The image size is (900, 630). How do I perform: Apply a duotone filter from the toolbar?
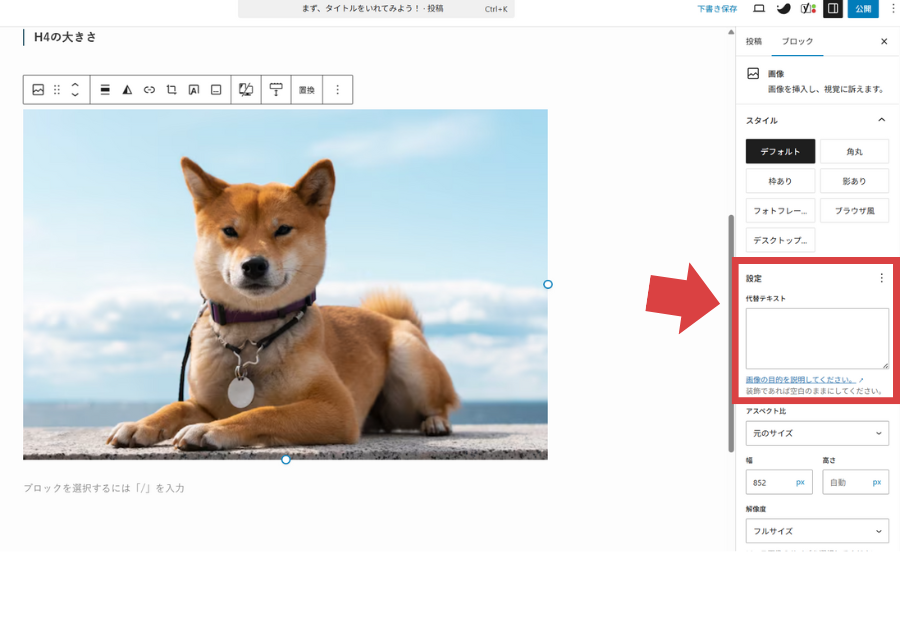click(x=247, y=89)
